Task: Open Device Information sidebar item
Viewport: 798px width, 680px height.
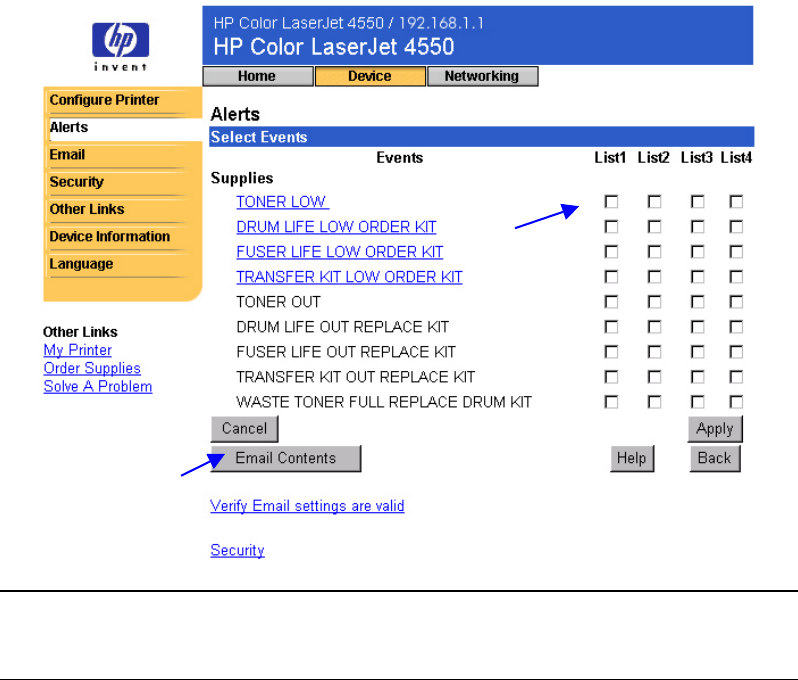Action: (x=110, y=236)
